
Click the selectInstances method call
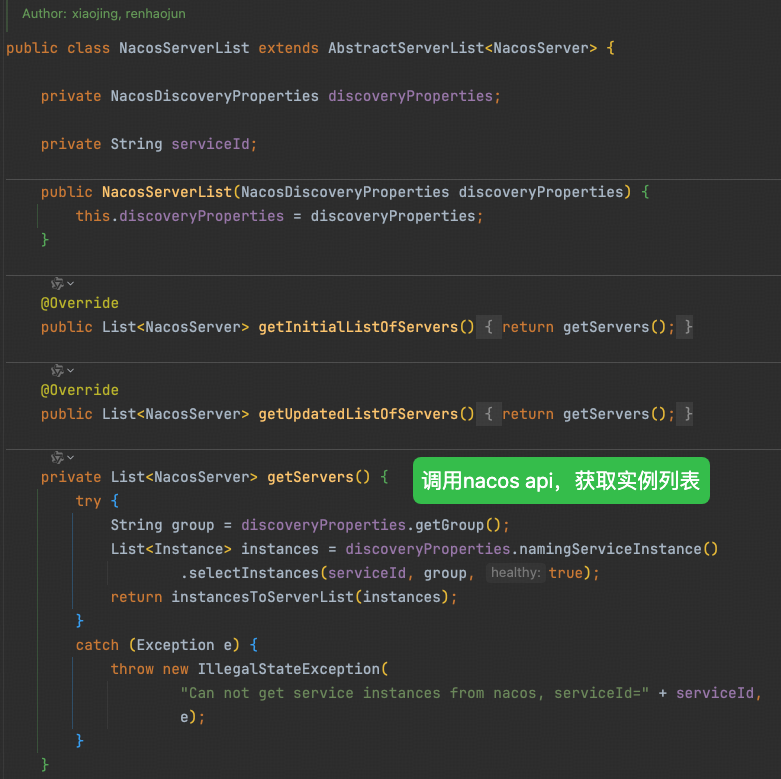click(x=254, y=573)
